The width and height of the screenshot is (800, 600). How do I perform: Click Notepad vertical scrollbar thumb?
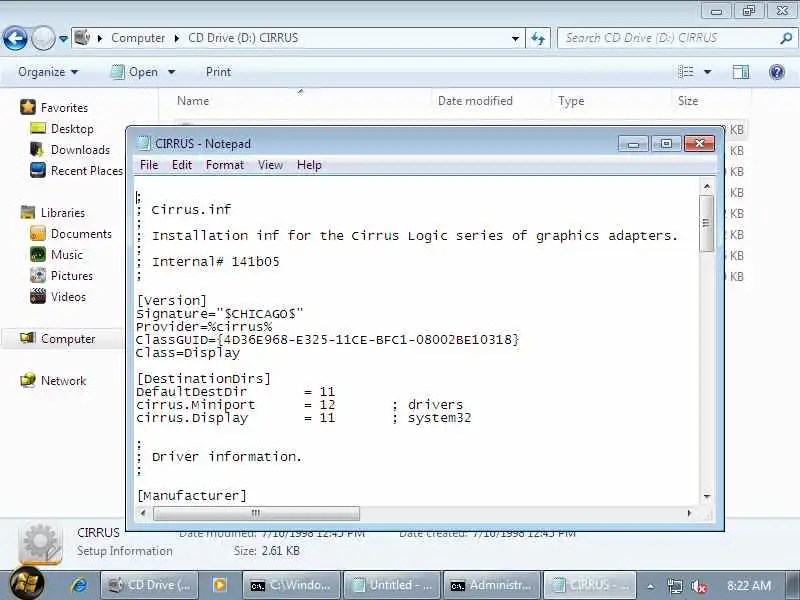(x=707, y=223)
